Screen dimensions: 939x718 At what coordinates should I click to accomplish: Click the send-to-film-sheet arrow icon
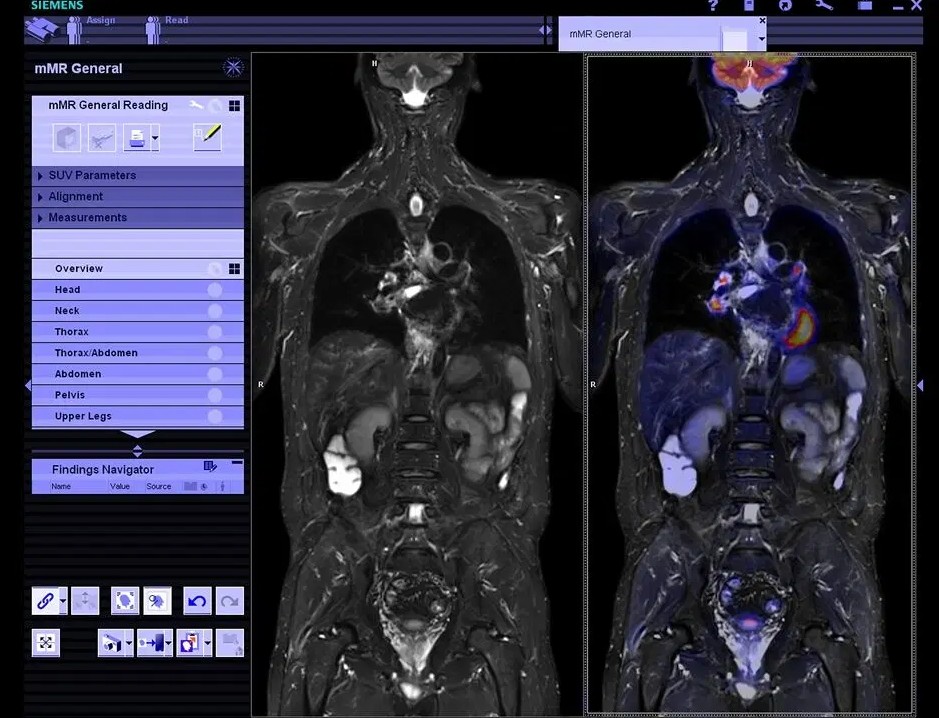coord(151,643)
